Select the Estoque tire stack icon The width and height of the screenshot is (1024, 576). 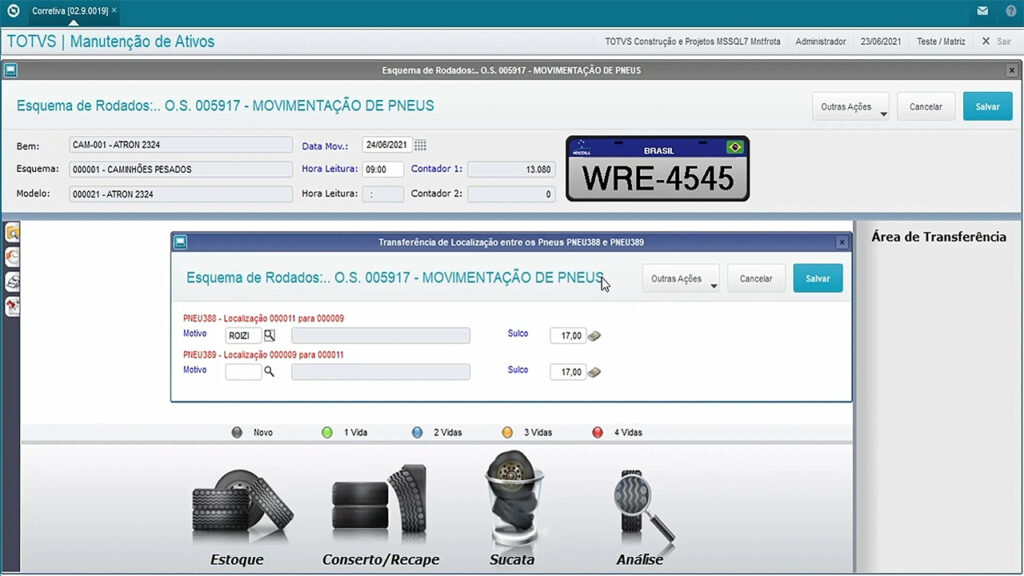pyautogui.click(x=242, y=507)
